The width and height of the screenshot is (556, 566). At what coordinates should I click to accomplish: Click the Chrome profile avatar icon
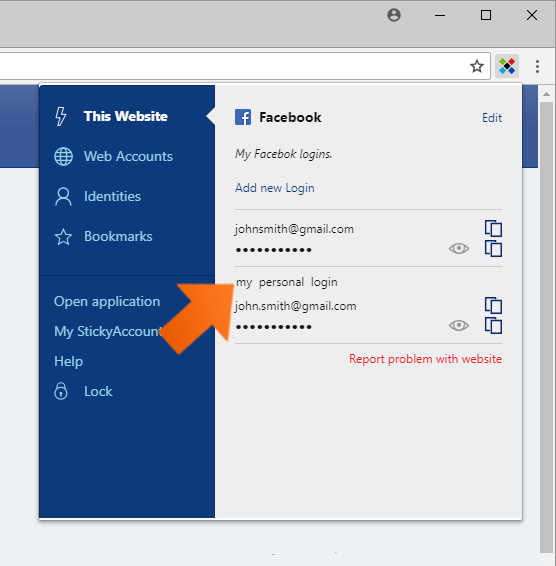[394, 15]
